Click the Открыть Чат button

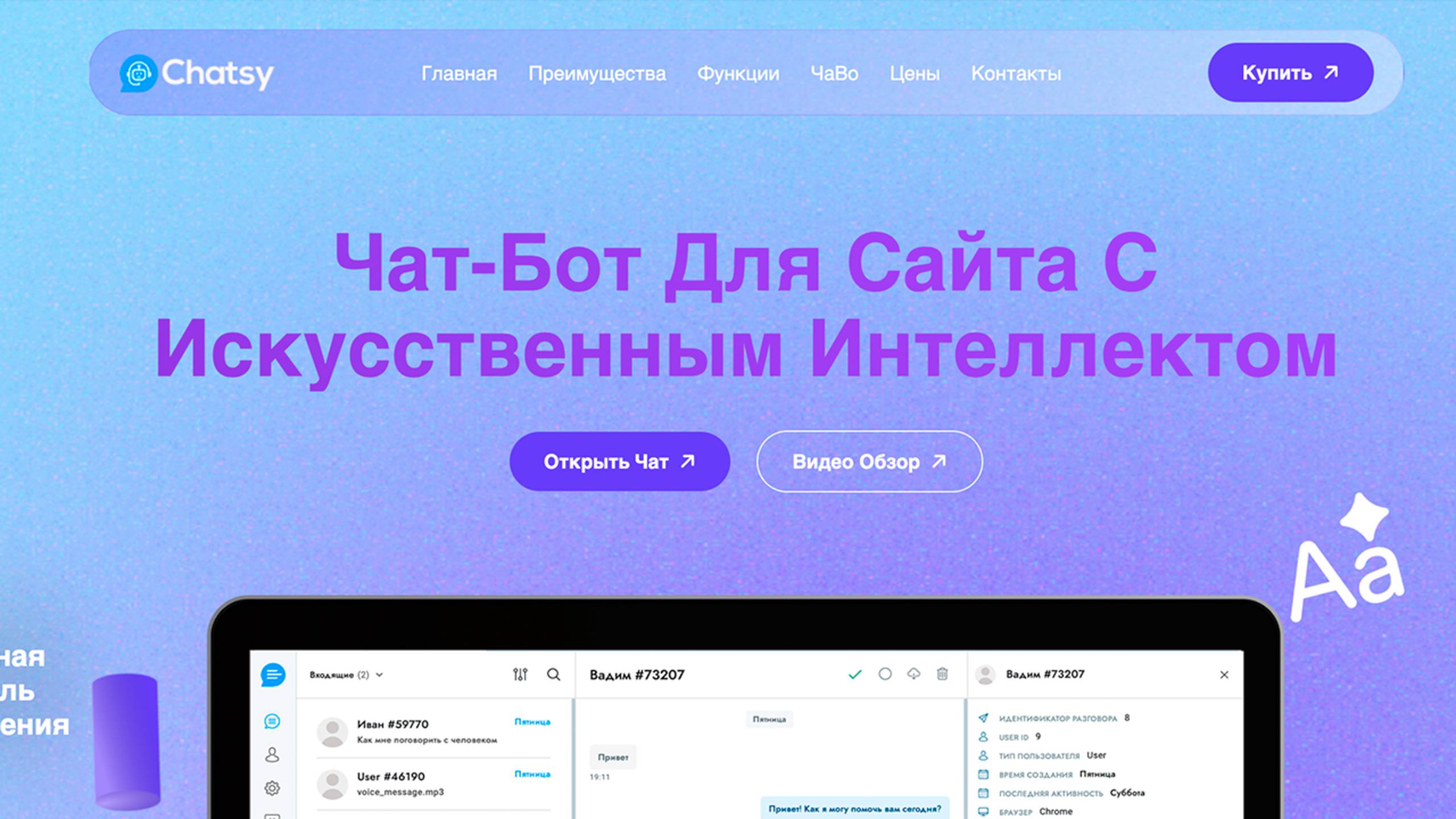click(619, 461)
